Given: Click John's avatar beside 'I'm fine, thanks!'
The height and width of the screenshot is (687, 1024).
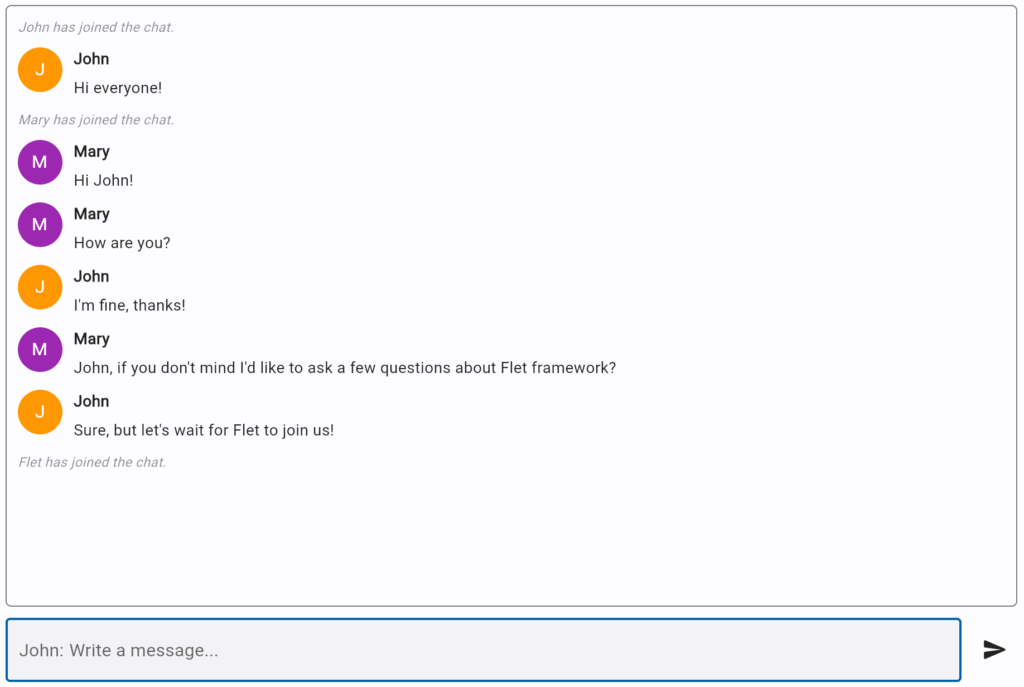Looking at the screenshot, I should [x=40, y=287].
